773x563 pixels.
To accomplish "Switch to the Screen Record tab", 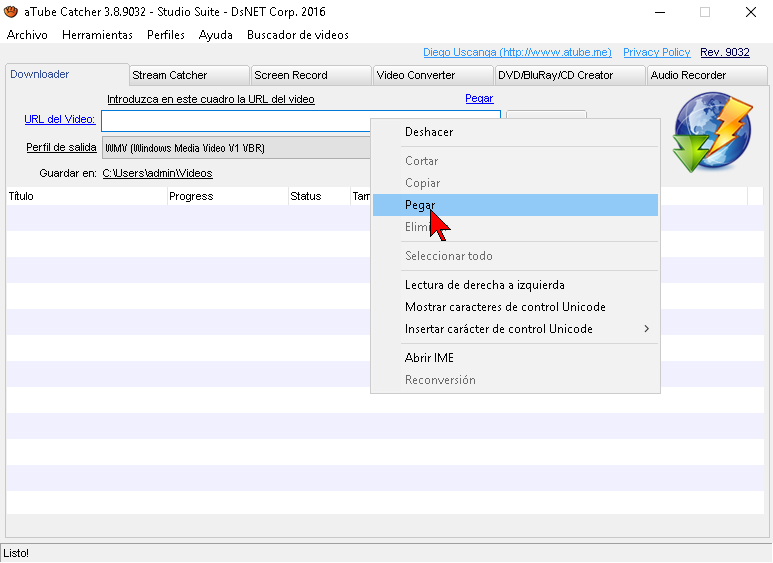I will [x=312, y=75].
